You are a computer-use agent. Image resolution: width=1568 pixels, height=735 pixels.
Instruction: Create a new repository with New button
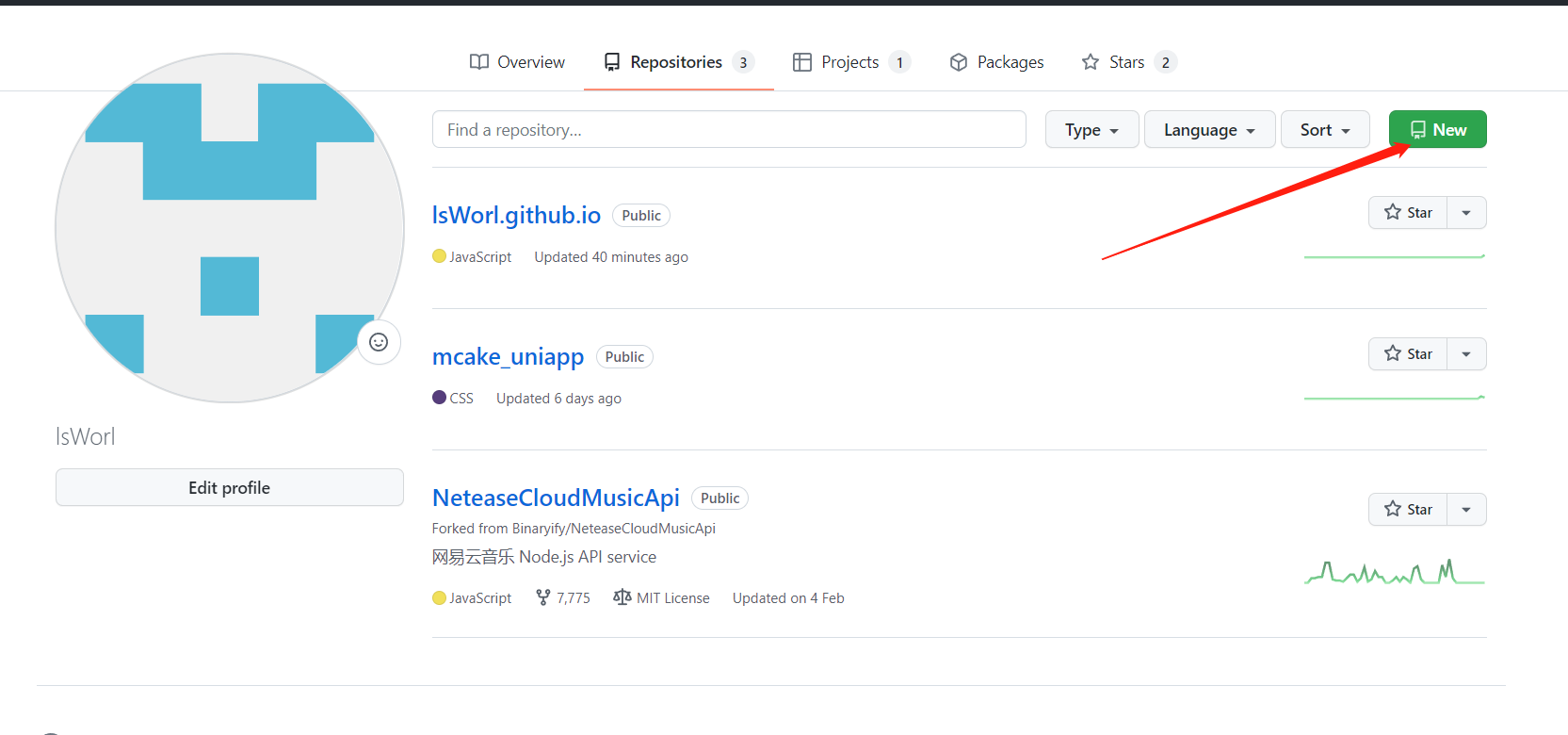pyautogui.click(x=1438, y=129)
